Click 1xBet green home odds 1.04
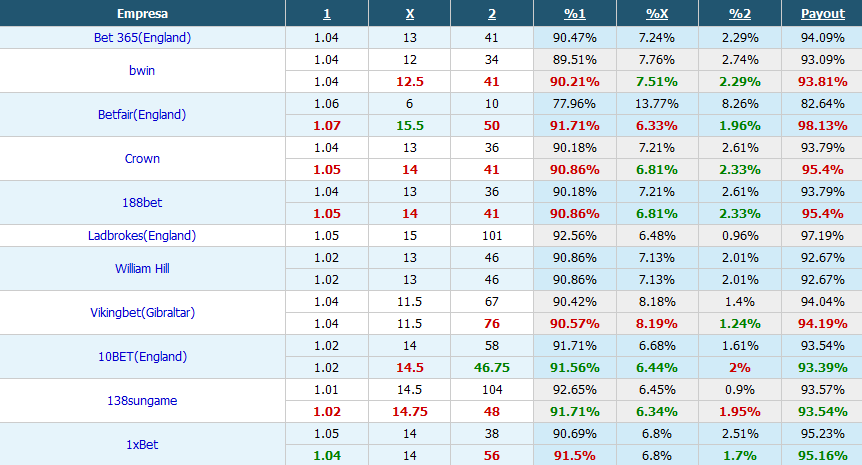Viewport: 862px width, 465px height. pos(327,456)
